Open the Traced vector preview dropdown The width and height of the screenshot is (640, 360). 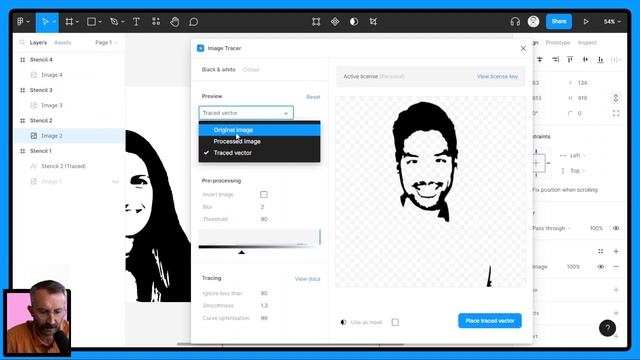(x=246, y=113)
